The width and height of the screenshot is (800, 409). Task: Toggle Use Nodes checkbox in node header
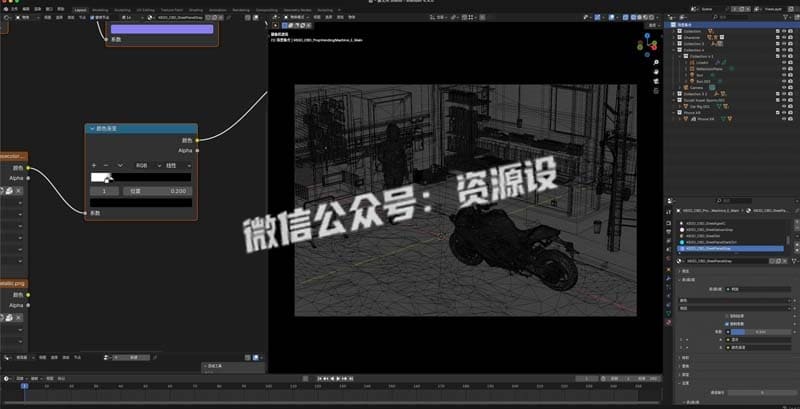point(92,17)
